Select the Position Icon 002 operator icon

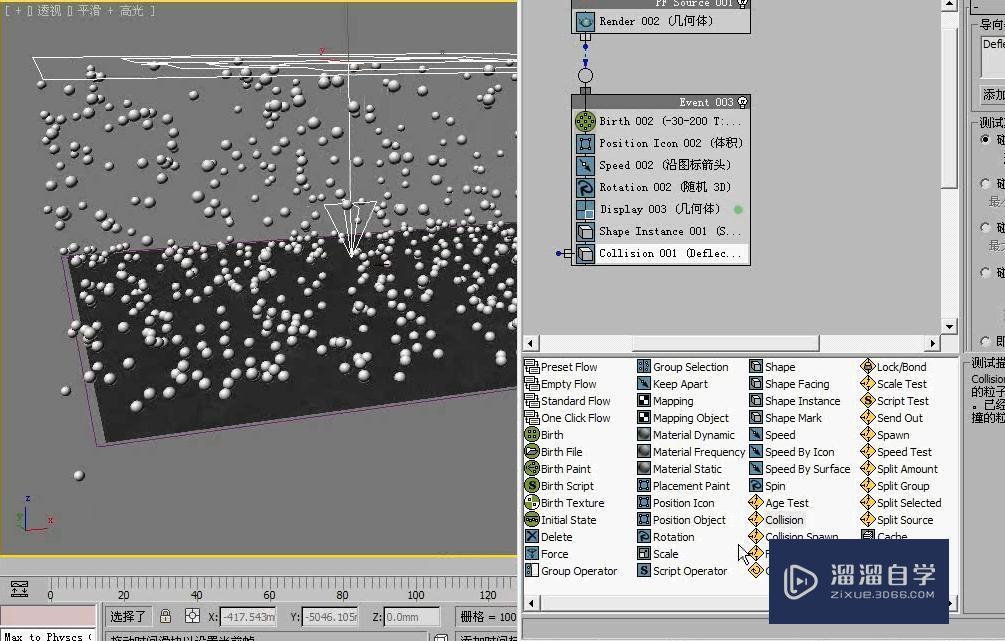tap(585, 144)
